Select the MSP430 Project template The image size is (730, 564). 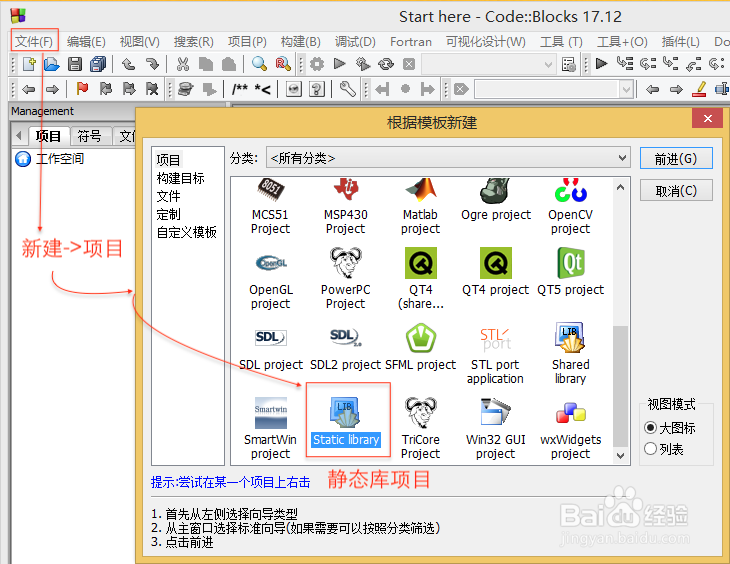(x=345, y=206)
